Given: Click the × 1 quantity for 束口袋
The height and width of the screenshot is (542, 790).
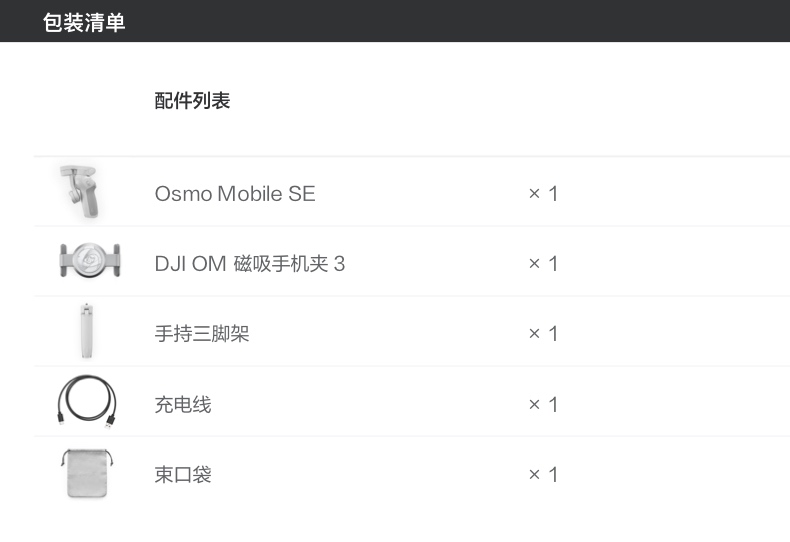Looking at the screenshot, I should [543, 475].
